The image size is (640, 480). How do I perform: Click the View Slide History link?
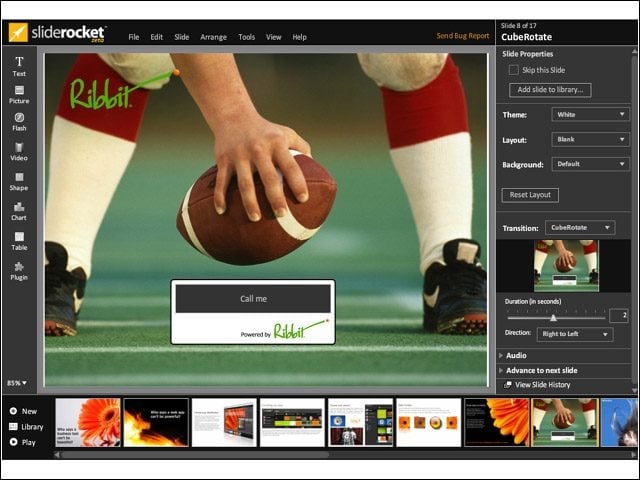(542, 384)
